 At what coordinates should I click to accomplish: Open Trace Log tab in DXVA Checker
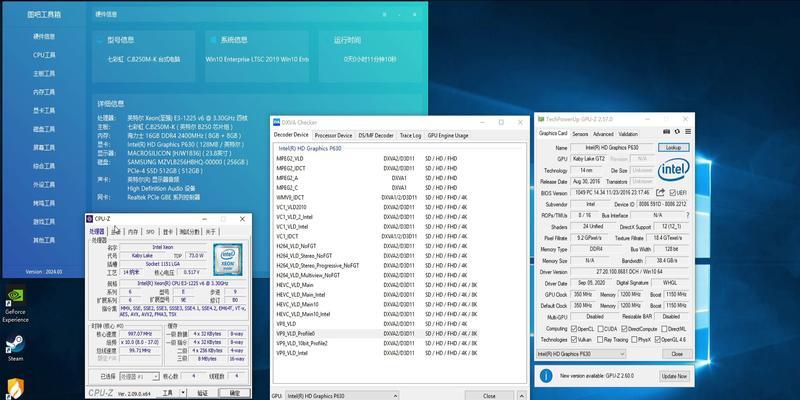[x=410, y=136]
